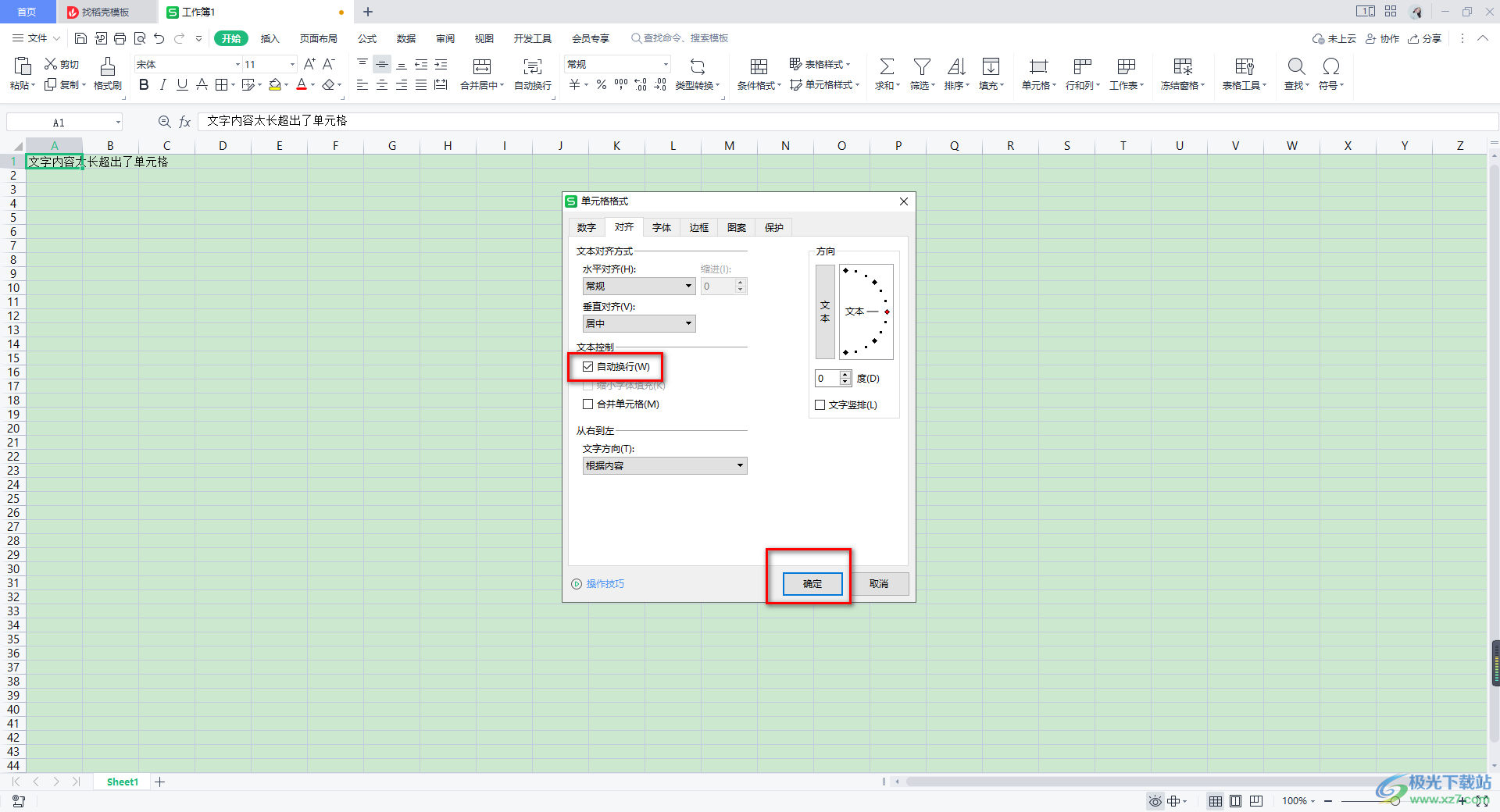Switch to the 边框 tab in dialog
The width and height of the screenshot is (1500, 812).
tap(699, 228)
